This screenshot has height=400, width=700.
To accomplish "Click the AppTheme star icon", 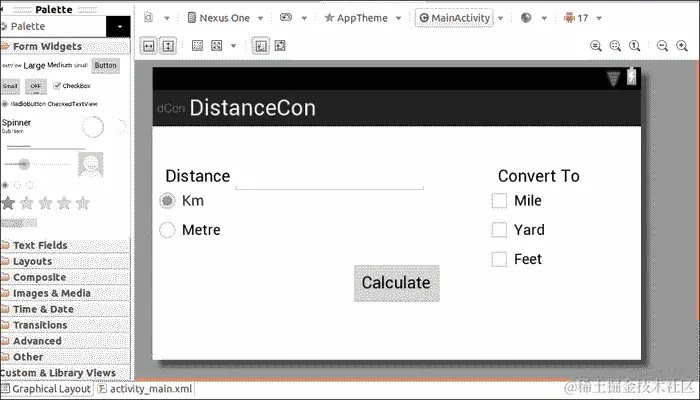I will pyautogui.click(x=329, y=17).
